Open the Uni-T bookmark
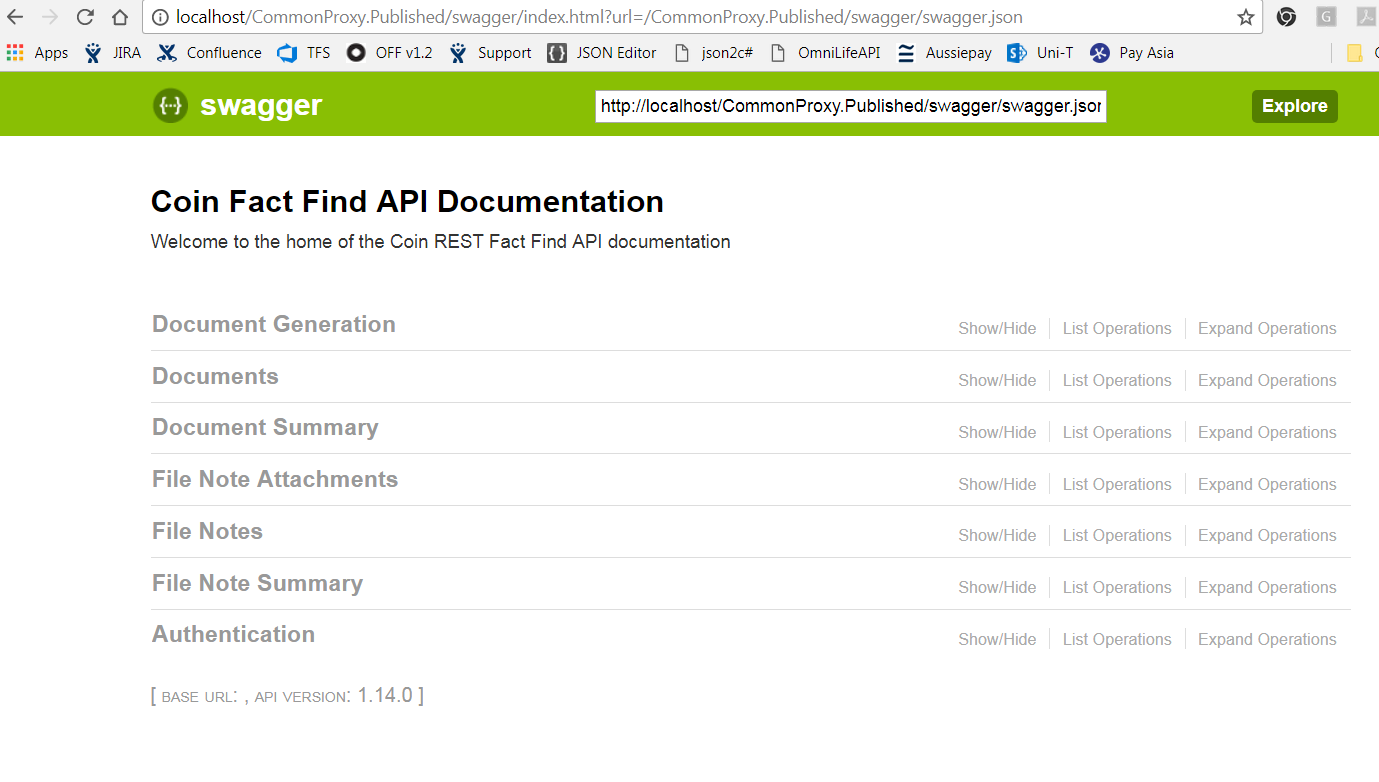1379x782 pixels. click(x=1040, y=53)
